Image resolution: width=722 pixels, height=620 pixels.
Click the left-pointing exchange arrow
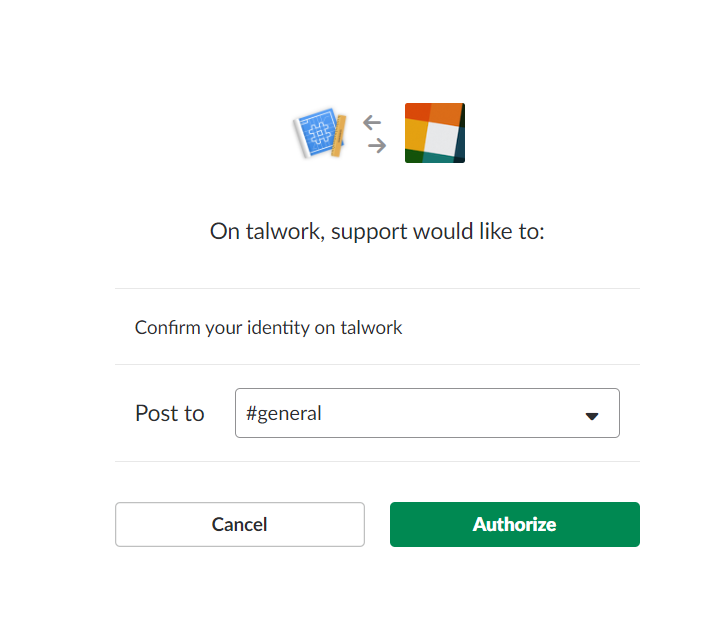(x=372, y=123)
